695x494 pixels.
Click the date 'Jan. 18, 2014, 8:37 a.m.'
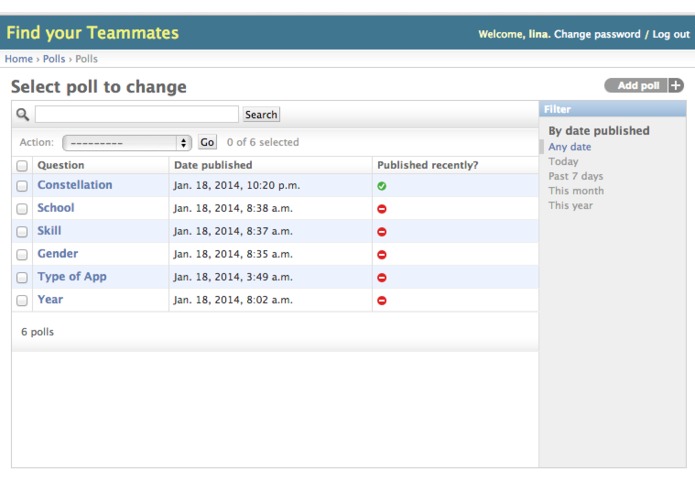point(233,231)
